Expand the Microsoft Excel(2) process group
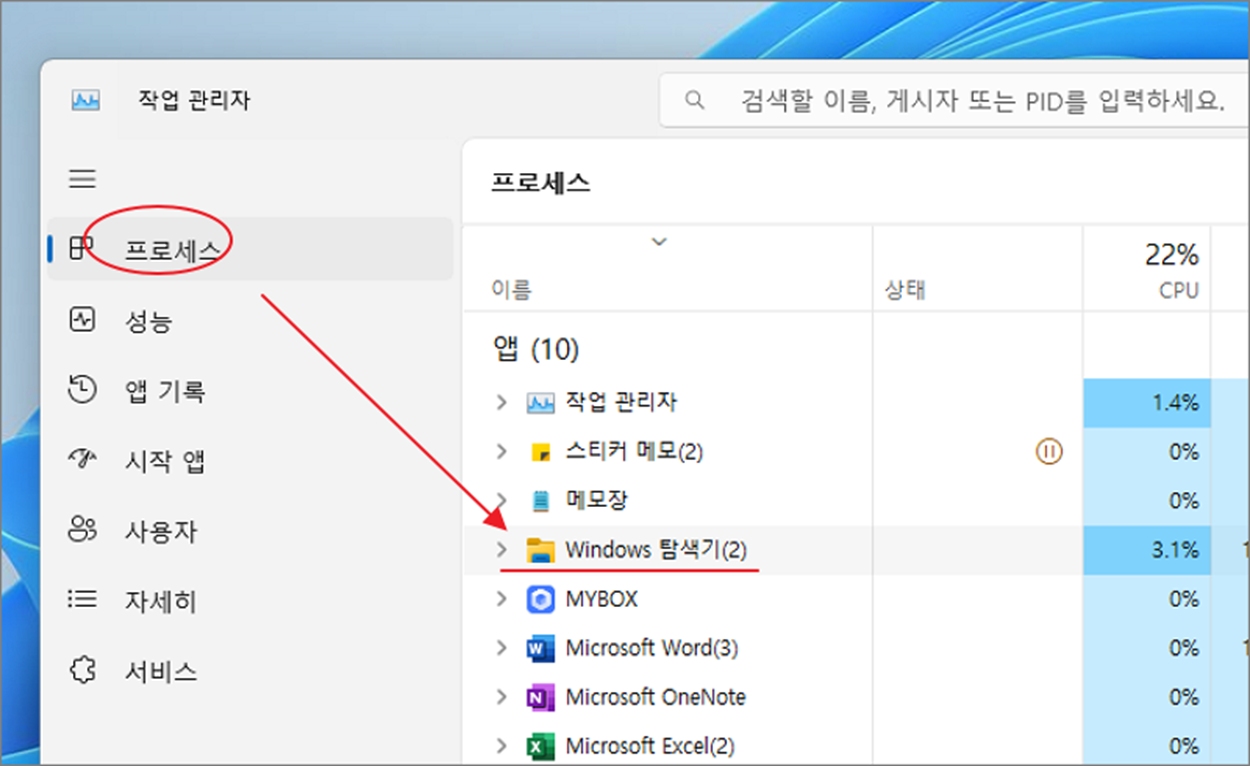 coord(502,746)
